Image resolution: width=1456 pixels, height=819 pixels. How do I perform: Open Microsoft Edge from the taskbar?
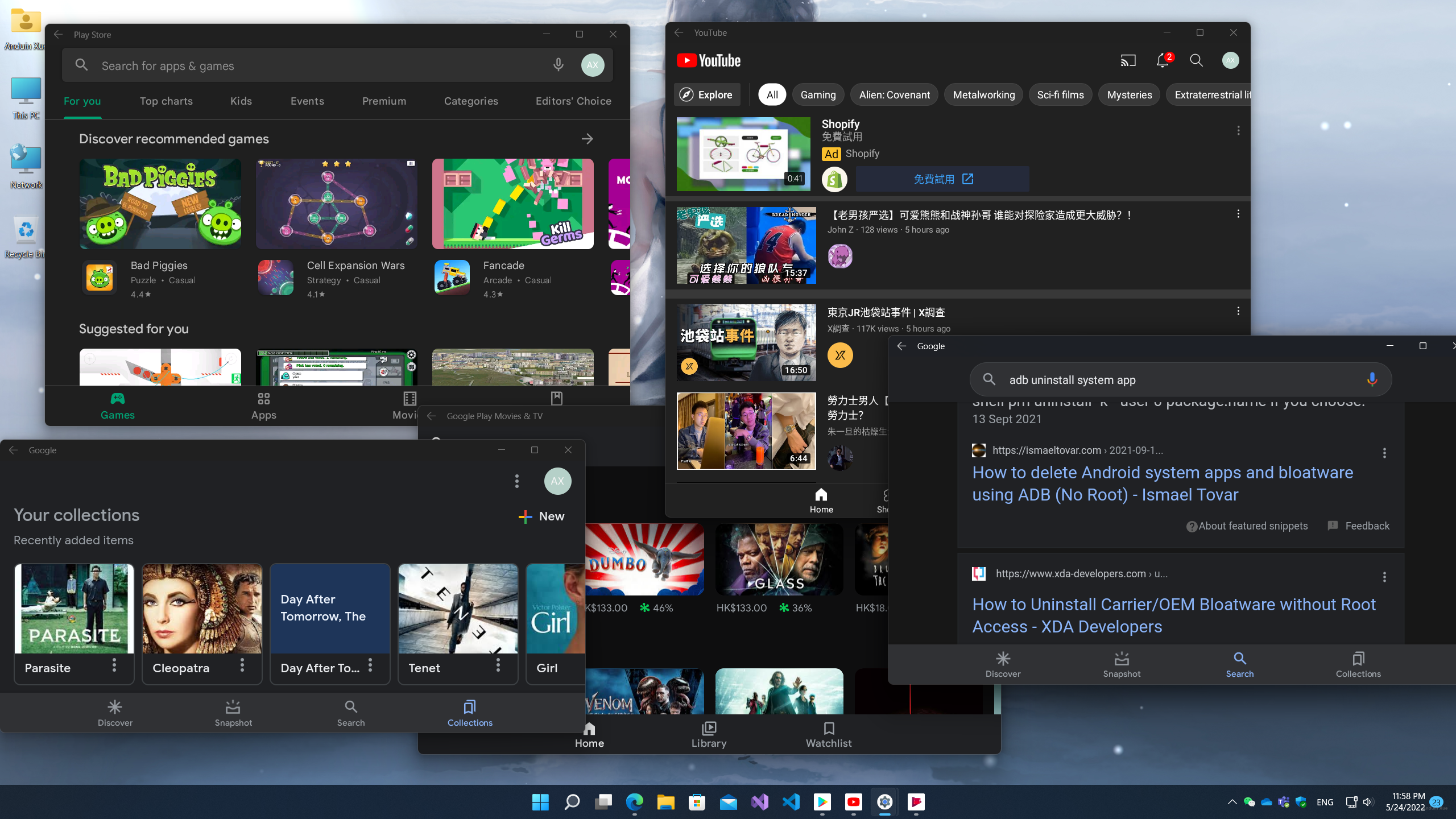(x=634, y=802)
